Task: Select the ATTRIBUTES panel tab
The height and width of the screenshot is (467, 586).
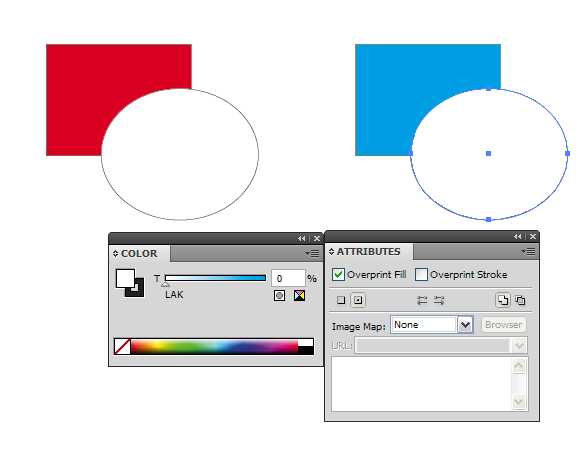Action: (x=368, y=251)
